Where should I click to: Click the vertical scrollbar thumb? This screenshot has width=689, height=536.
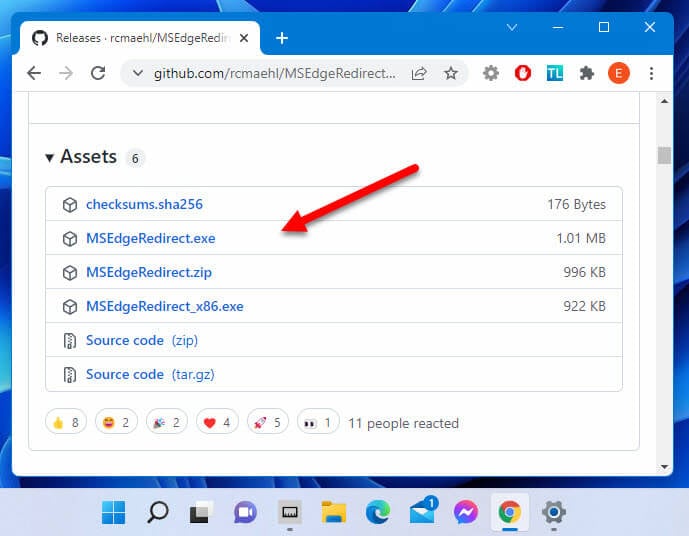point(664,155)
